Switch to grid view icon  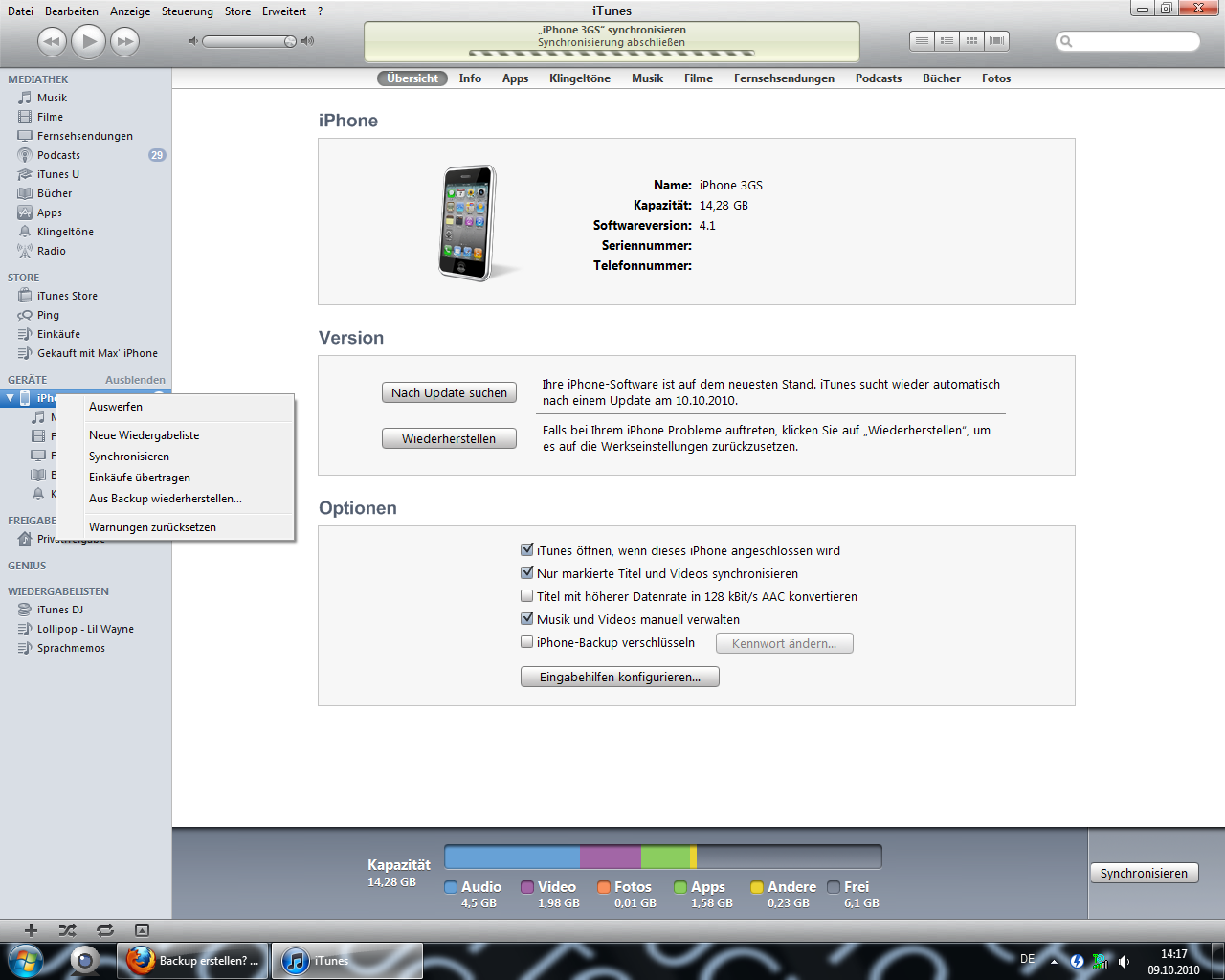tap(971, 41)
